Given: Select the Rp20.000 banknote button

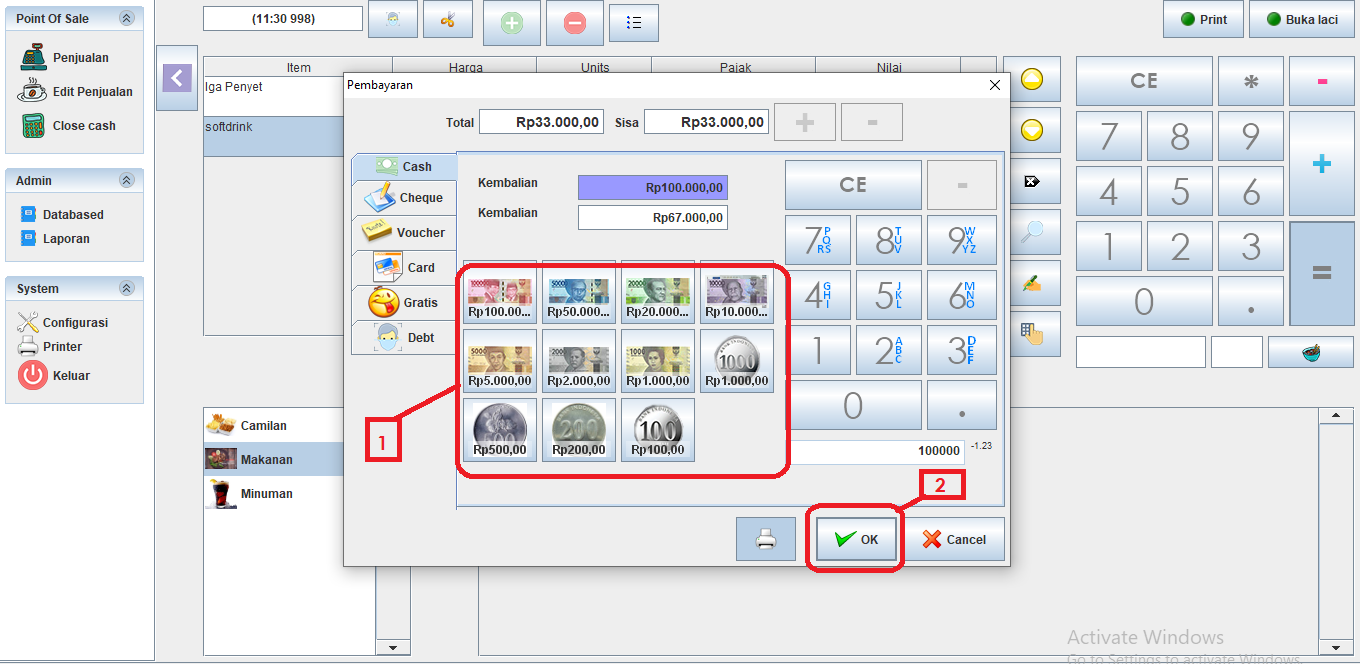Looking at the screenshot, I should (x=658, y=298).
